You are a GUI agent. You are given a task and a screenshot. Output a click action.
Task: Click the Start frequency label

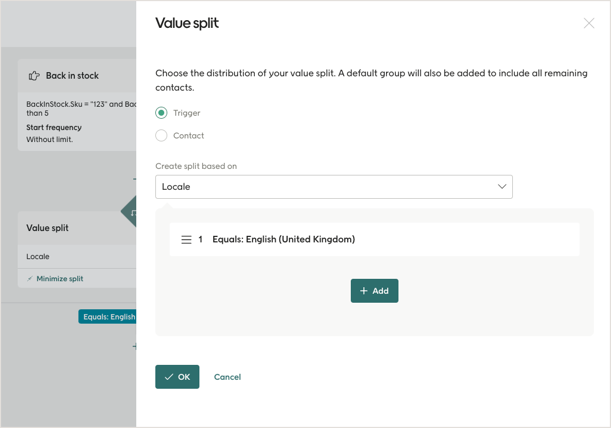[x=54, y=127]
